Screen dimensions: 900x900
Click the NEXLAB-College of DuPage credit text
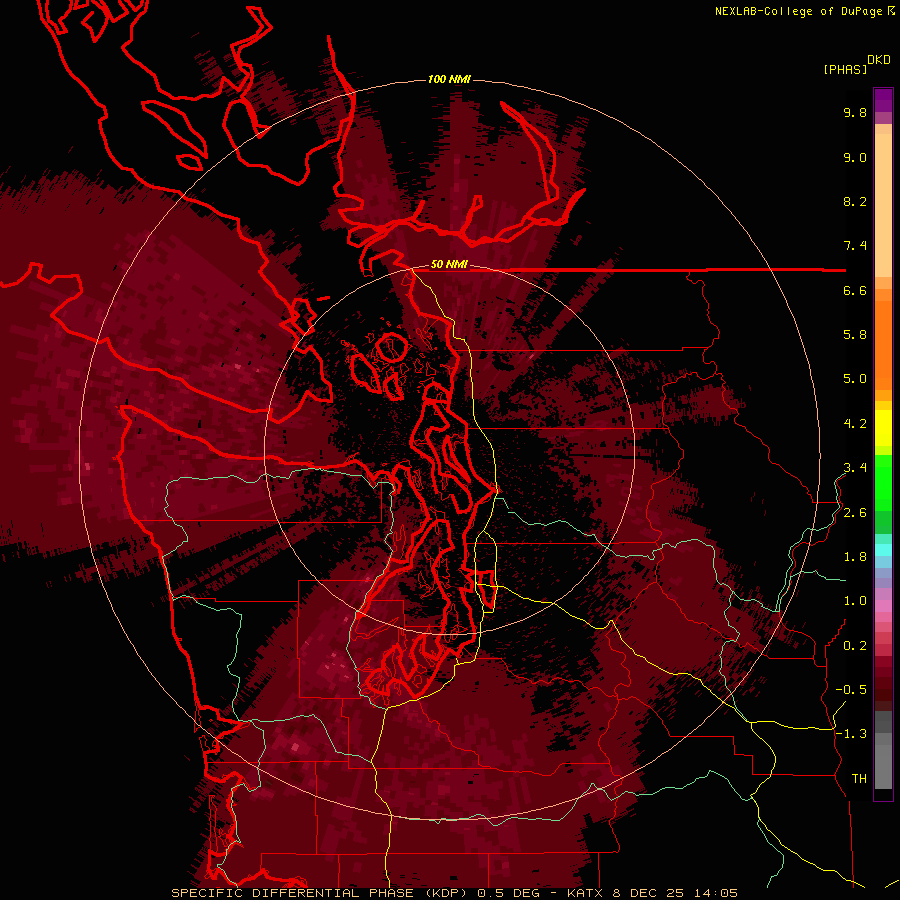799,11
